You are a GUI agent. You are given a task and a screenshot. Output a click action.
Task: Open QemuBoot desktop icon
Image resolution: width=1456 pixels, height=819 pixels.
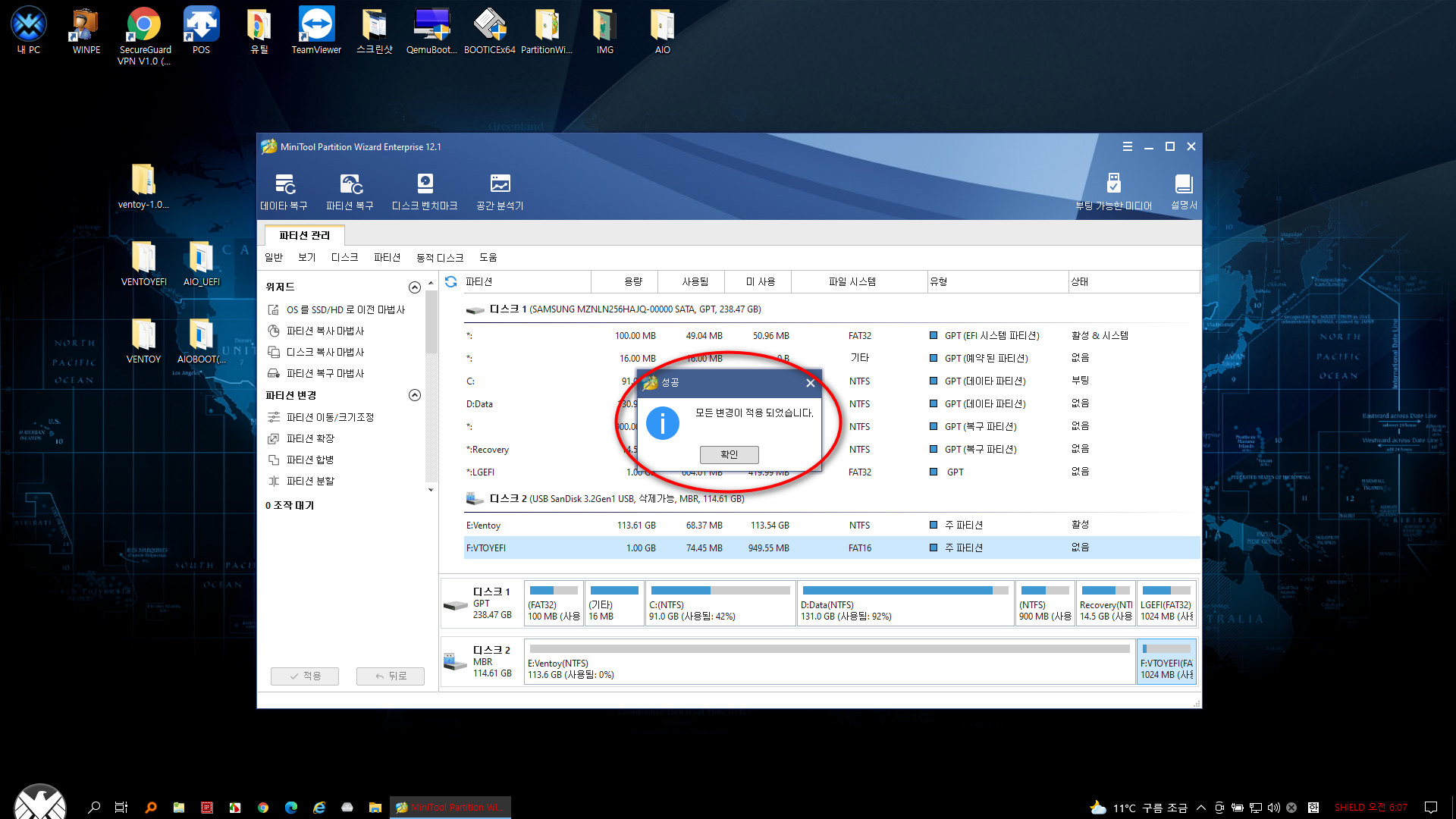pyautogui.click(x=431, y=31)
